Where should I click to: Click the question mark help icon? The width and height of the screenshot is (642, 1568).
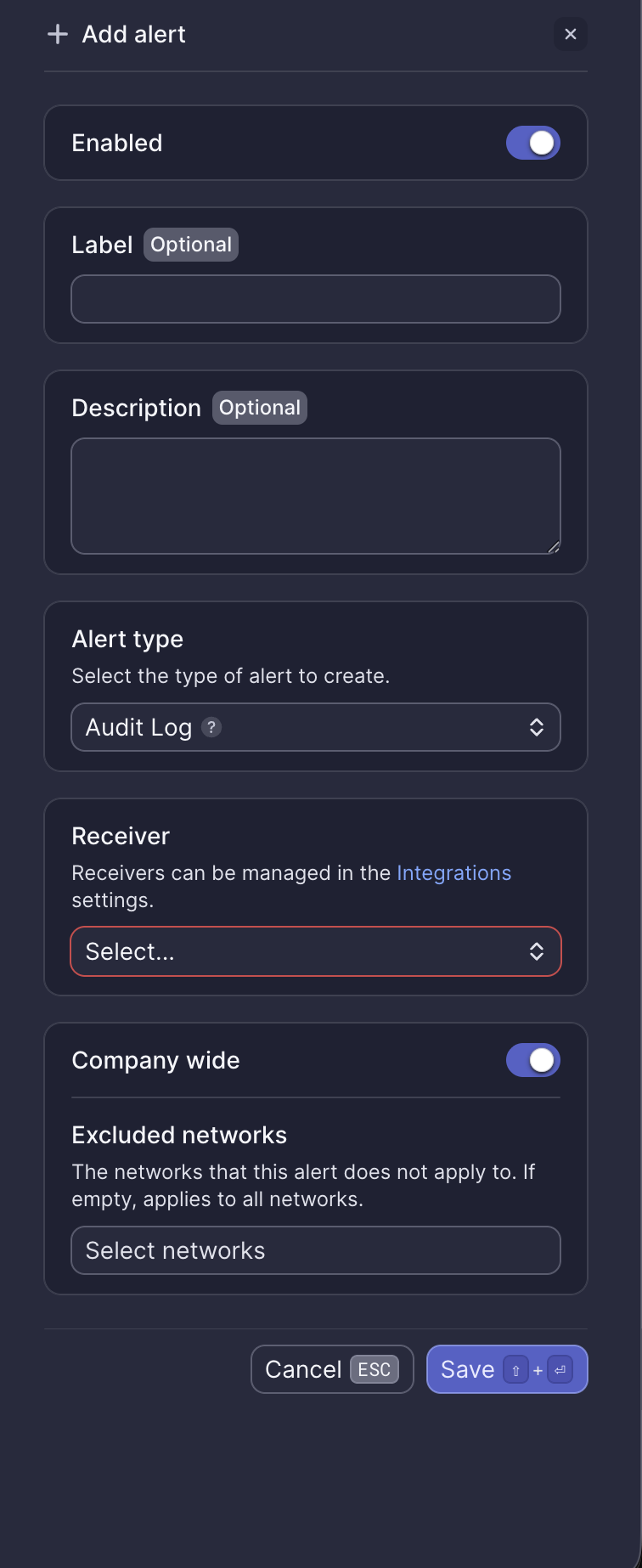click(x=211, y=727)
